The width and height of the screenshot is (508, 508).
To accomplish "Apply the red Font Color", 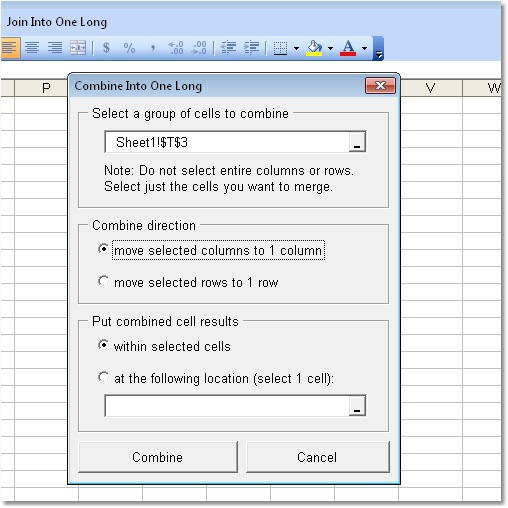I will pos(348,48).
